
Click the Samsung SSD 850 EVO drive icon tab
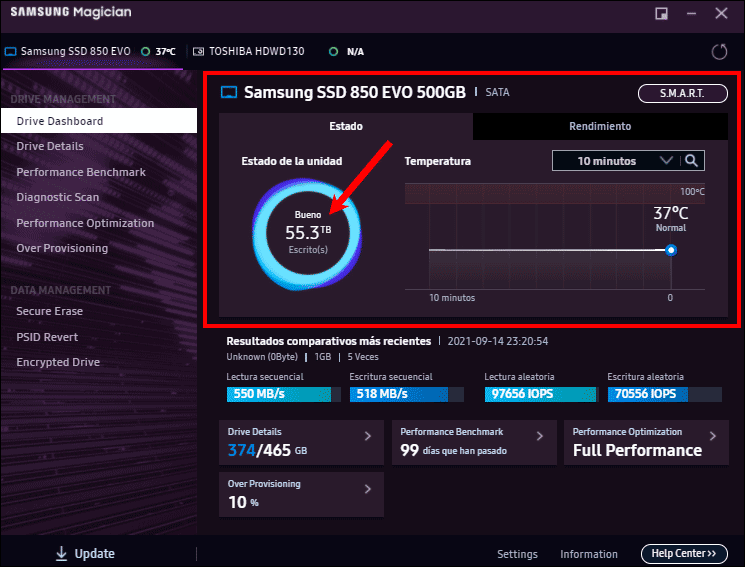click(x=10, y=51)
